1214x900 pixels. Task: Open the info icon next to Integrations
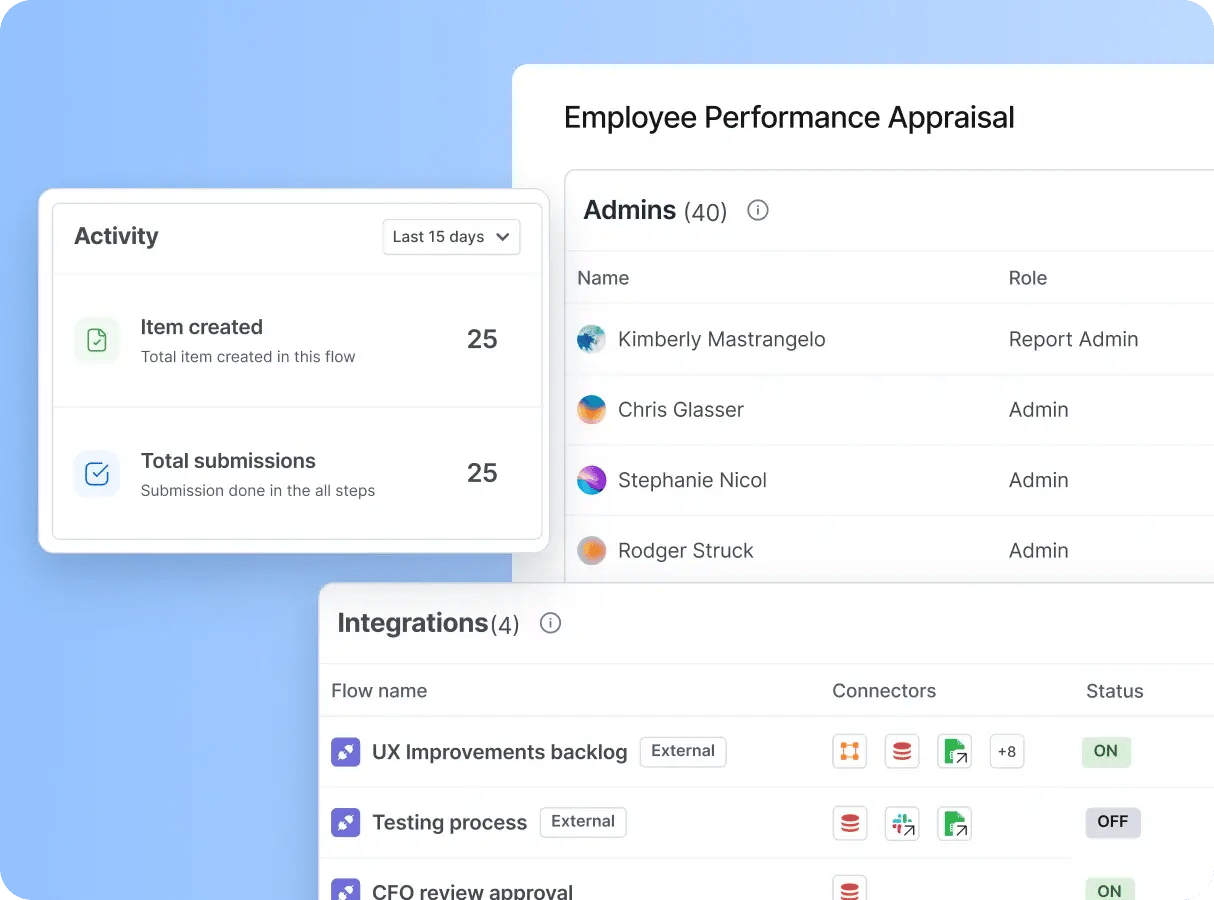click(550, 623)
